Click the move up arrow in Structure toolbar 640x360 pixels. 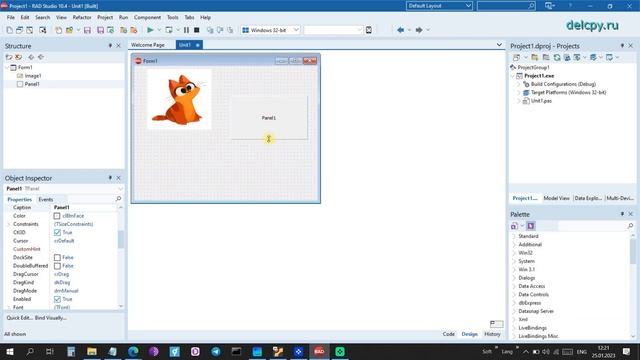pos(31,57)
